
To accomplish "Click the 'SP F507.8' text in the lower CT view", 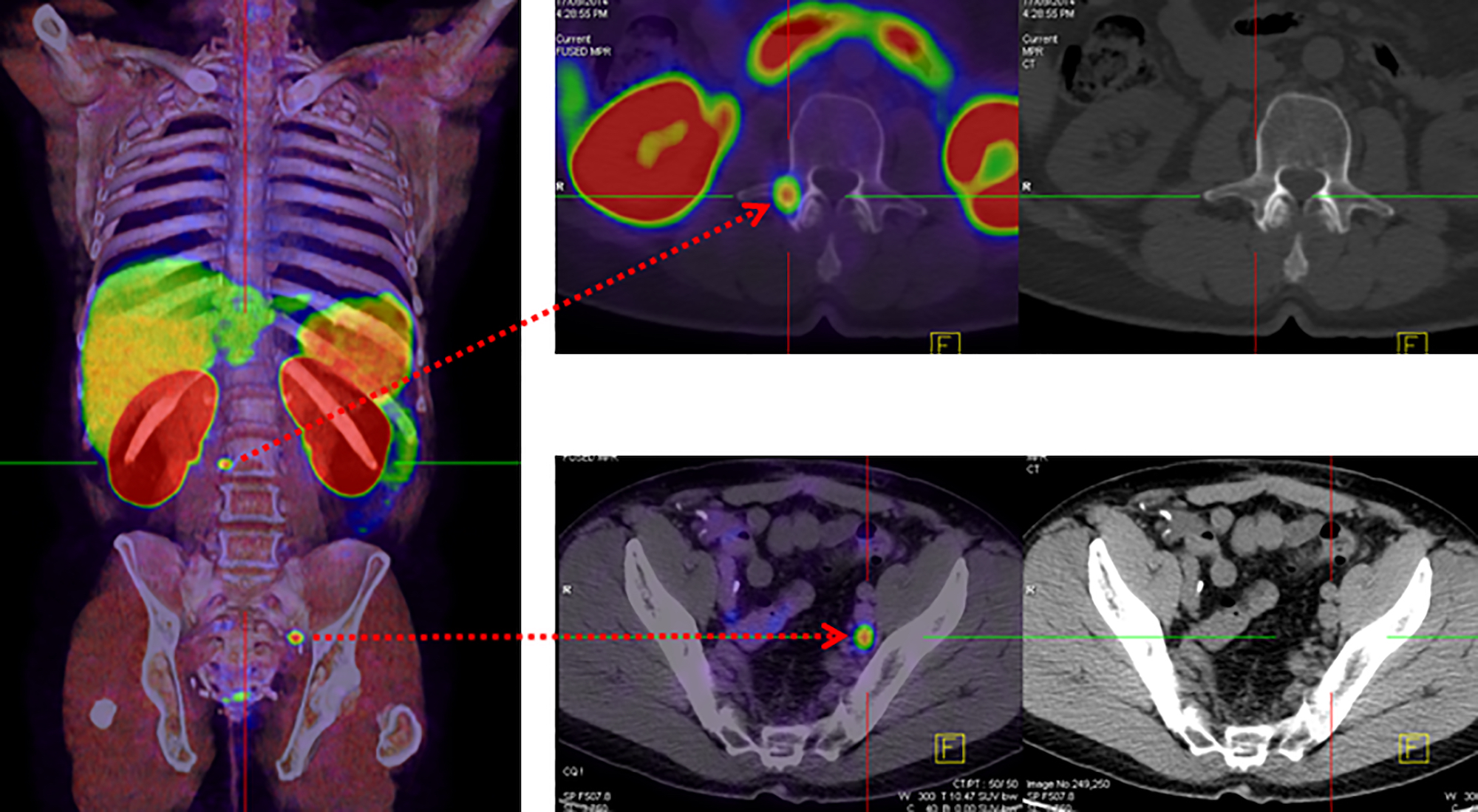I will pyautogui.click(x=1050, y=796).
